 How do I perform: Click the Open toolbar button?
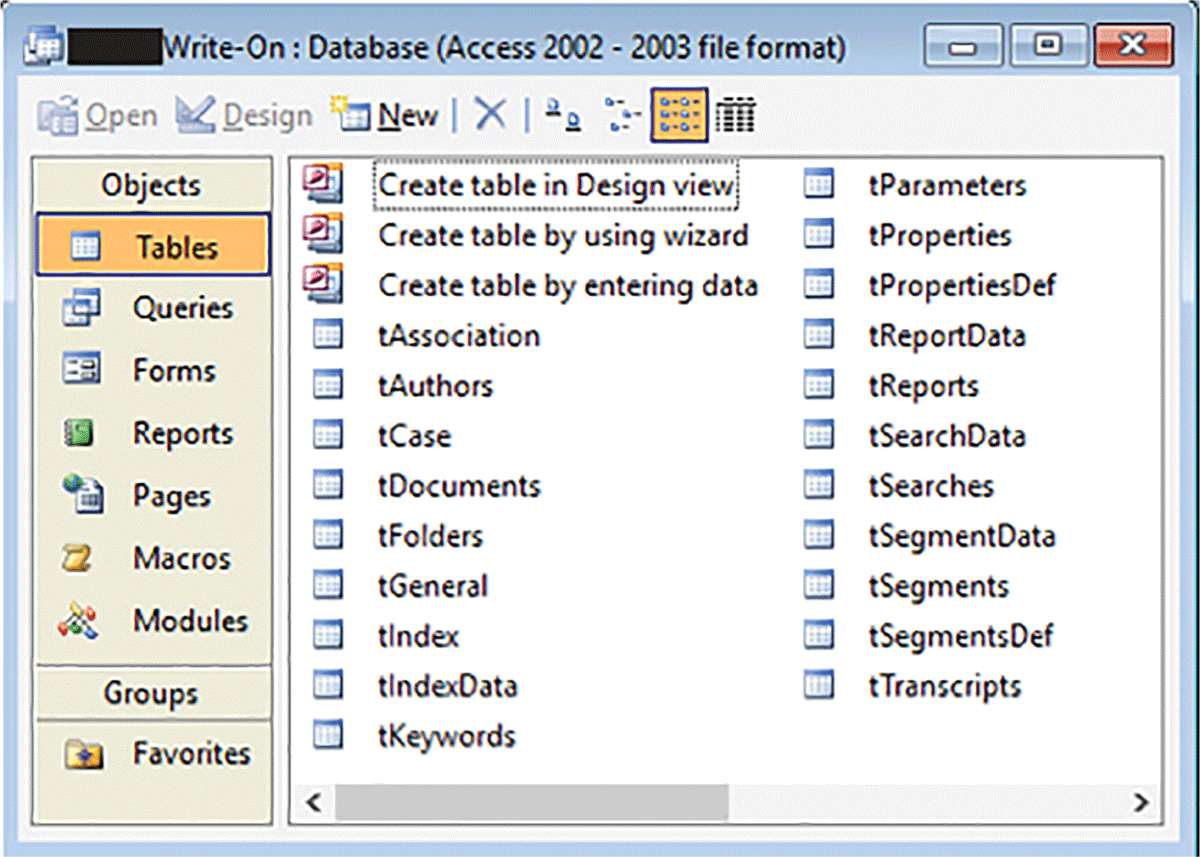97,116
